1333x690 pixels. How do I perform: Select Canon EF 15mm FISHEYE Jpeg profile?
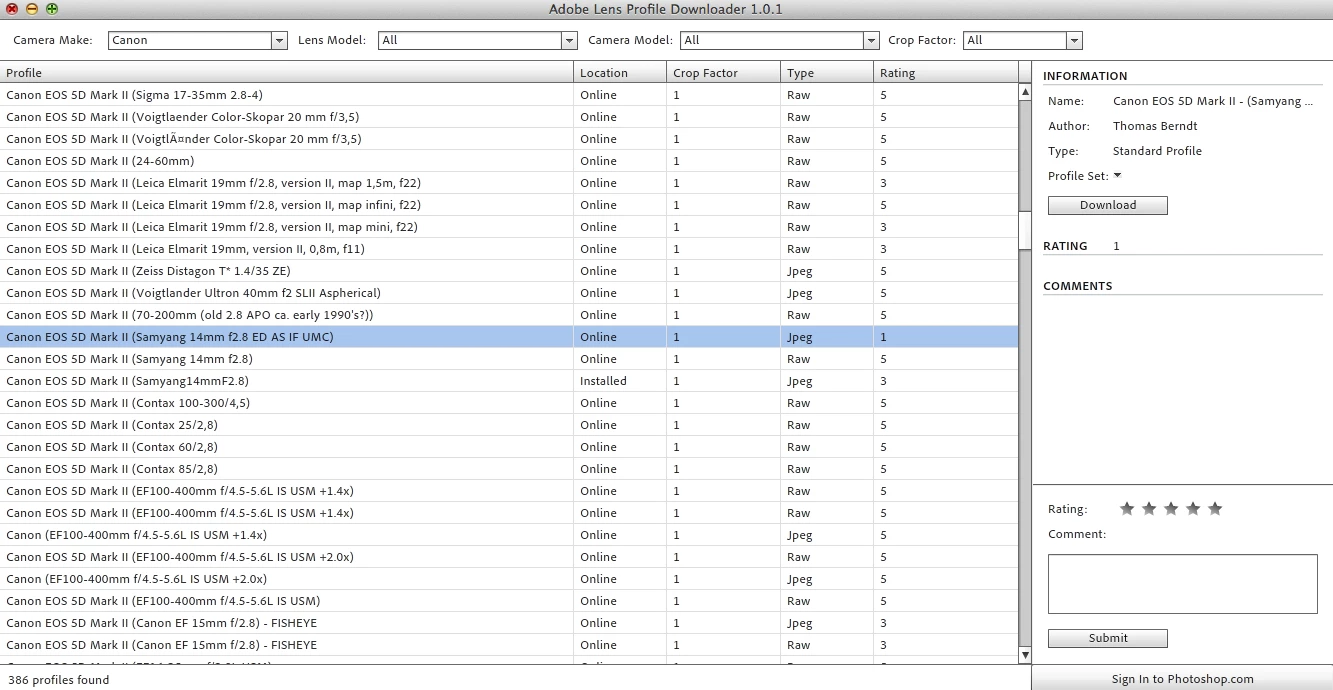point(509,623)
